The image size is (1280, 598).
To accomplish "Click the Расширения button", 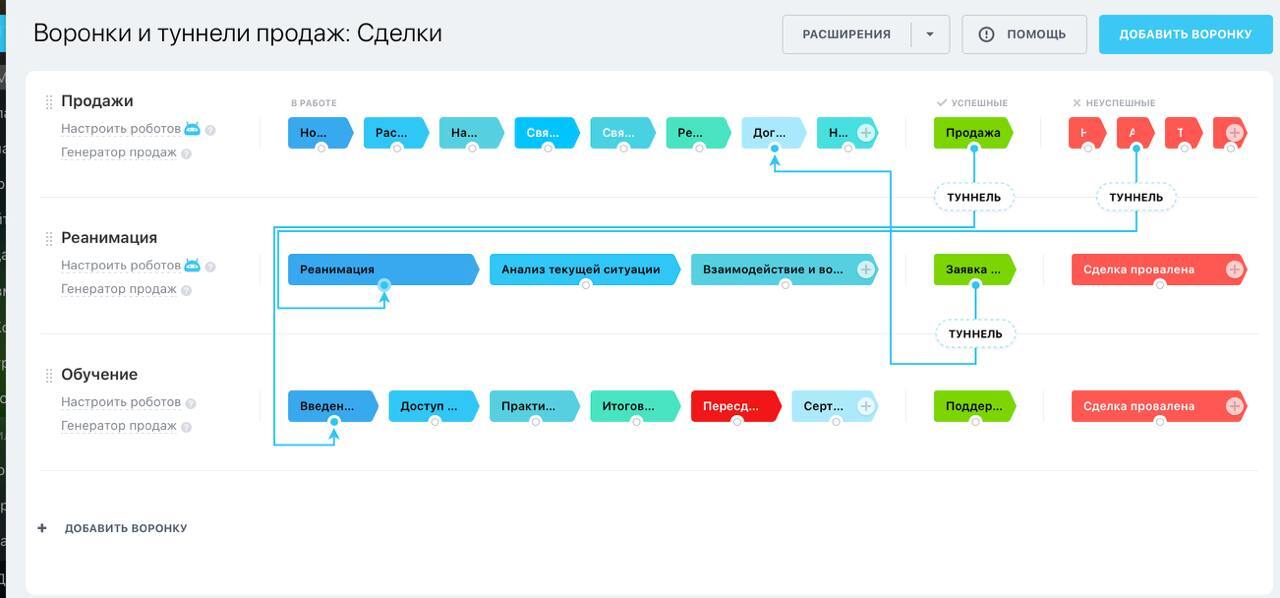I will [846, 35].
